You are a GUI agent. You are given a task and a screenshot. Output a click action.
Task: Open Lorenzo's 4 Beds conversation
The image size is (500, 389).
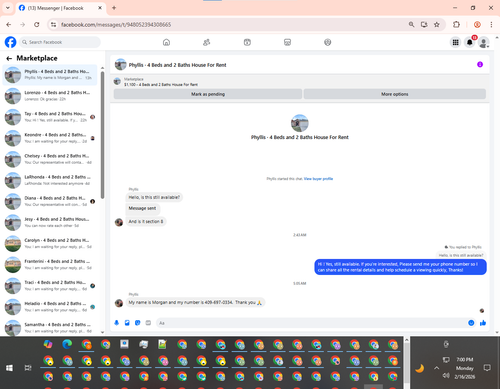50,96
